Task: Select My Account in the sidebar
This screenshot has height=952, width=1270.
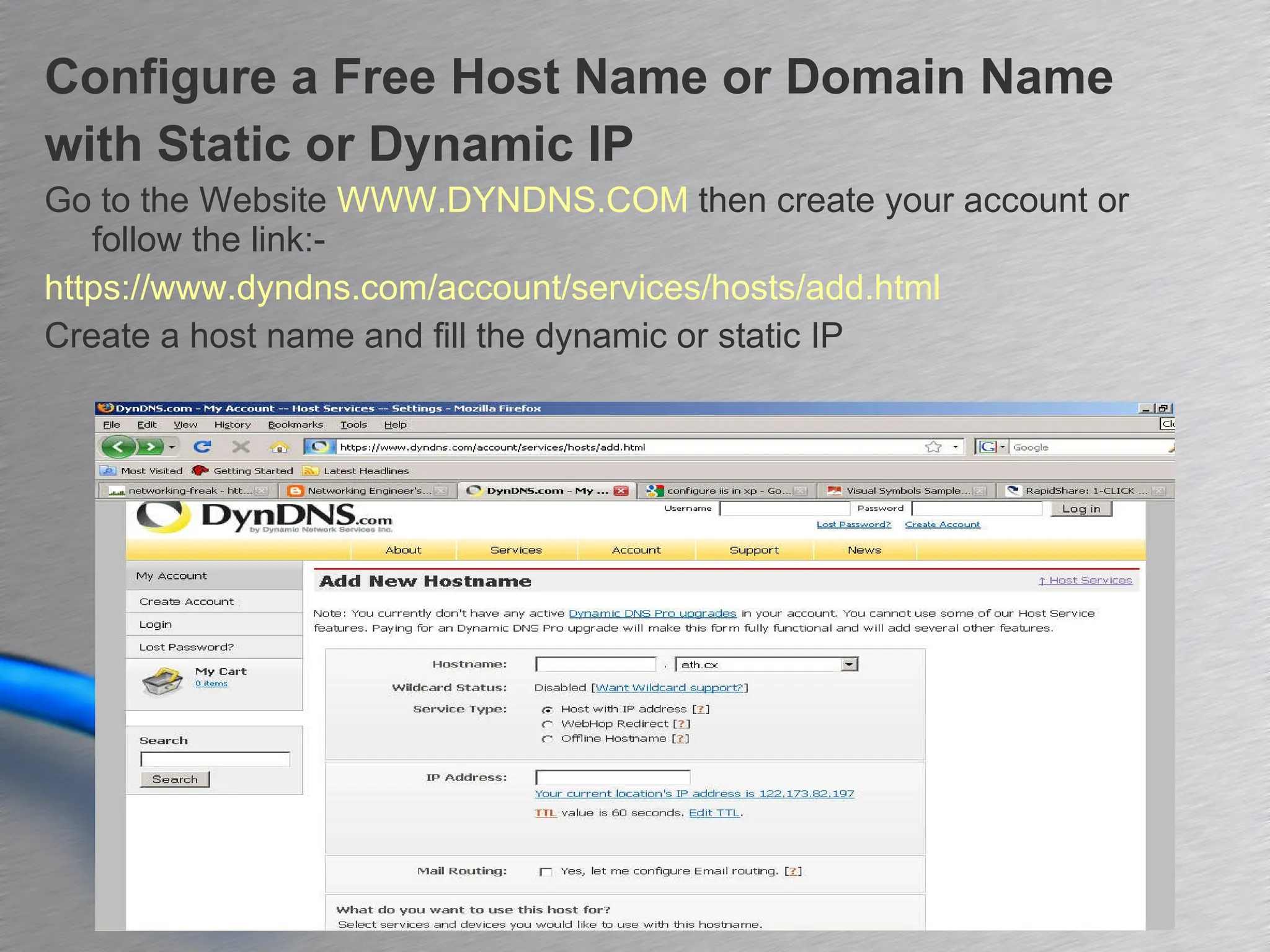Action: coord(214,576)
